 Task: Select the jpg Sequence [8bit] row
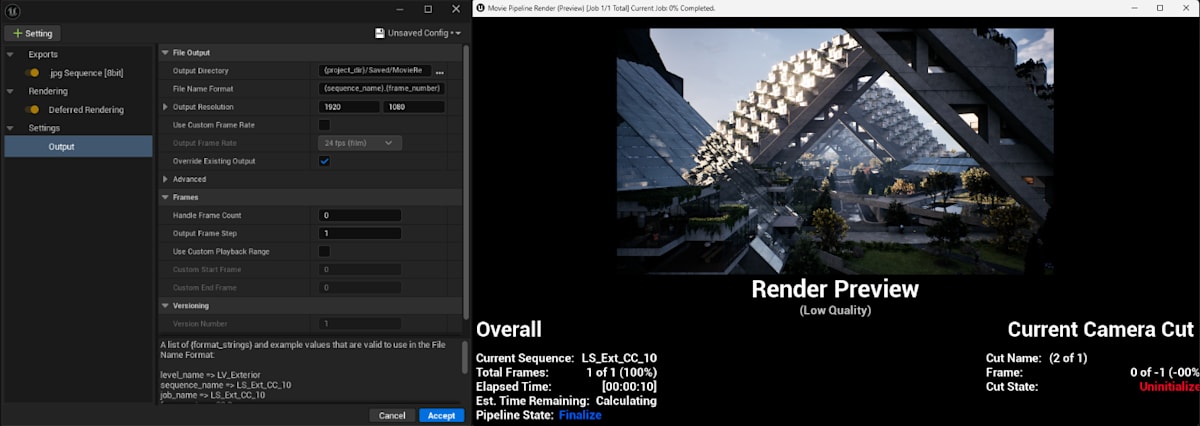[x=78, y=73]
